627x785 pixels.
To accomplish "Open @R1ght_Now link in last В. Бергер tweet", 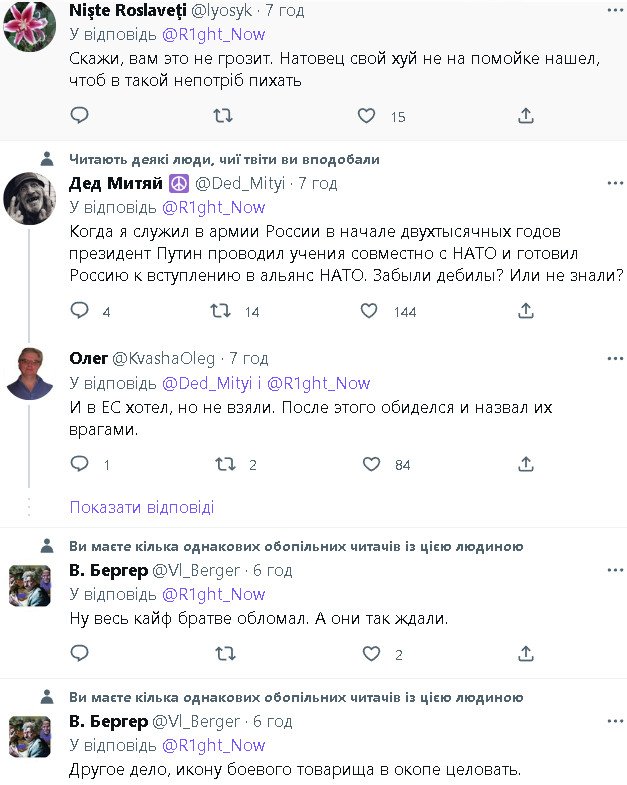I will coord(212,745).
